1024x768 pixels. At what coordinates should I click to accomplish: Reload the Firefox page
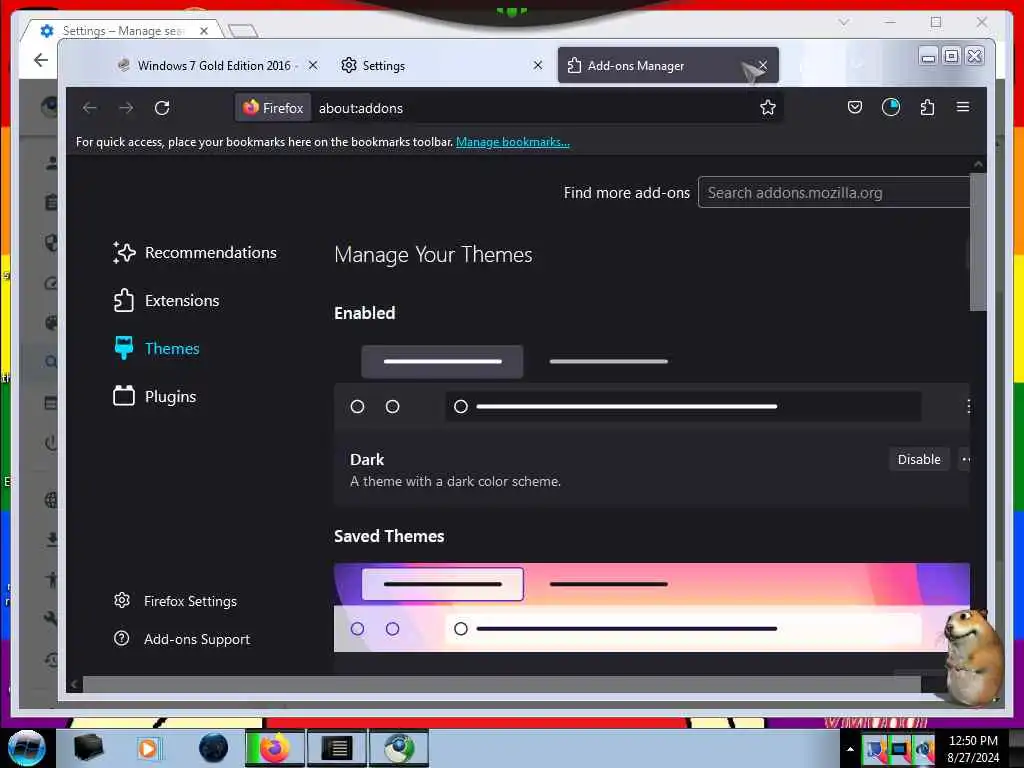[162, 108]
